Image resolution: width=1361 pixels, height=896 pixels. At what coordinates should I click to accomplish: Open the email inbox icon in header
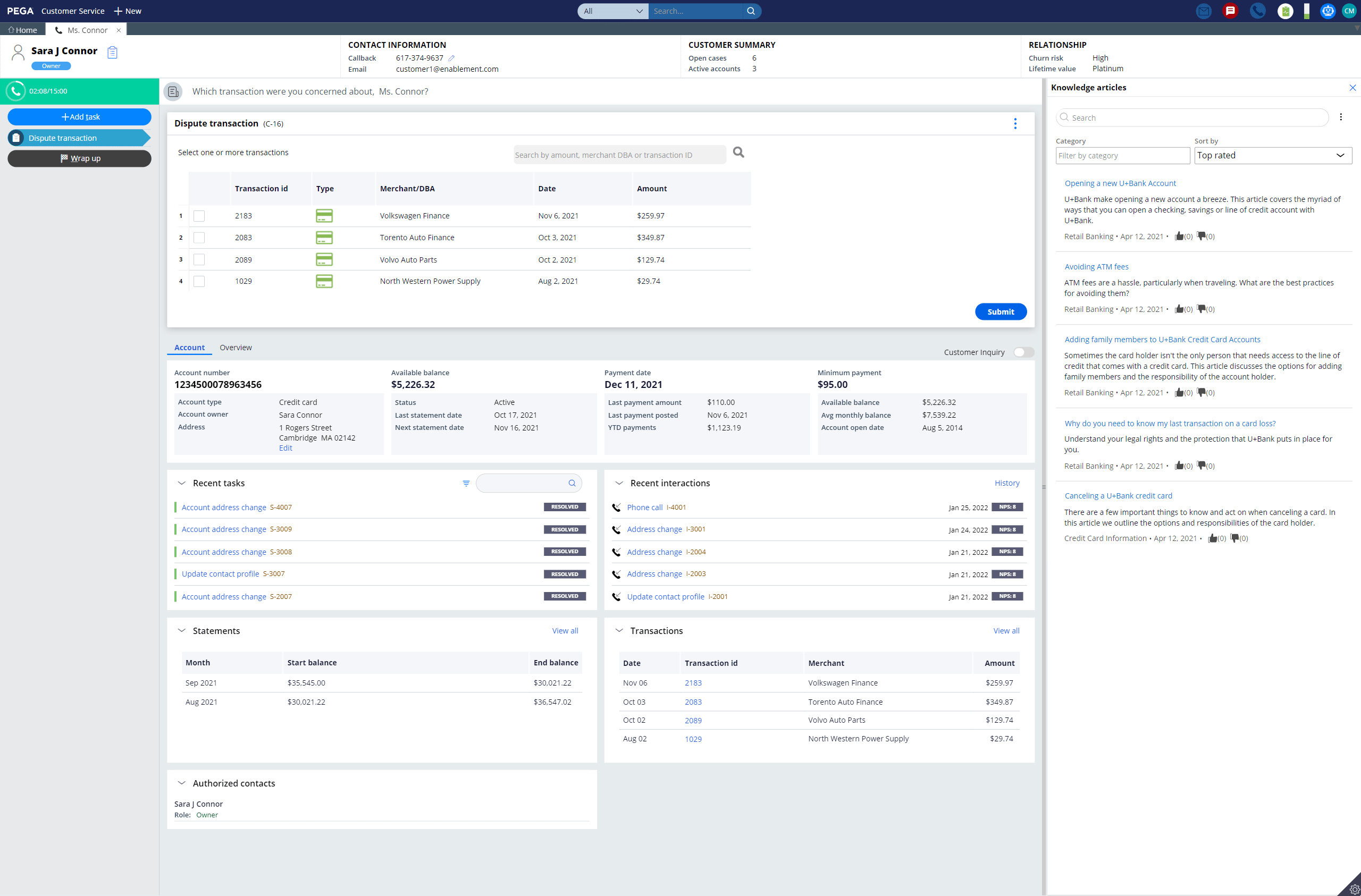1203,11
